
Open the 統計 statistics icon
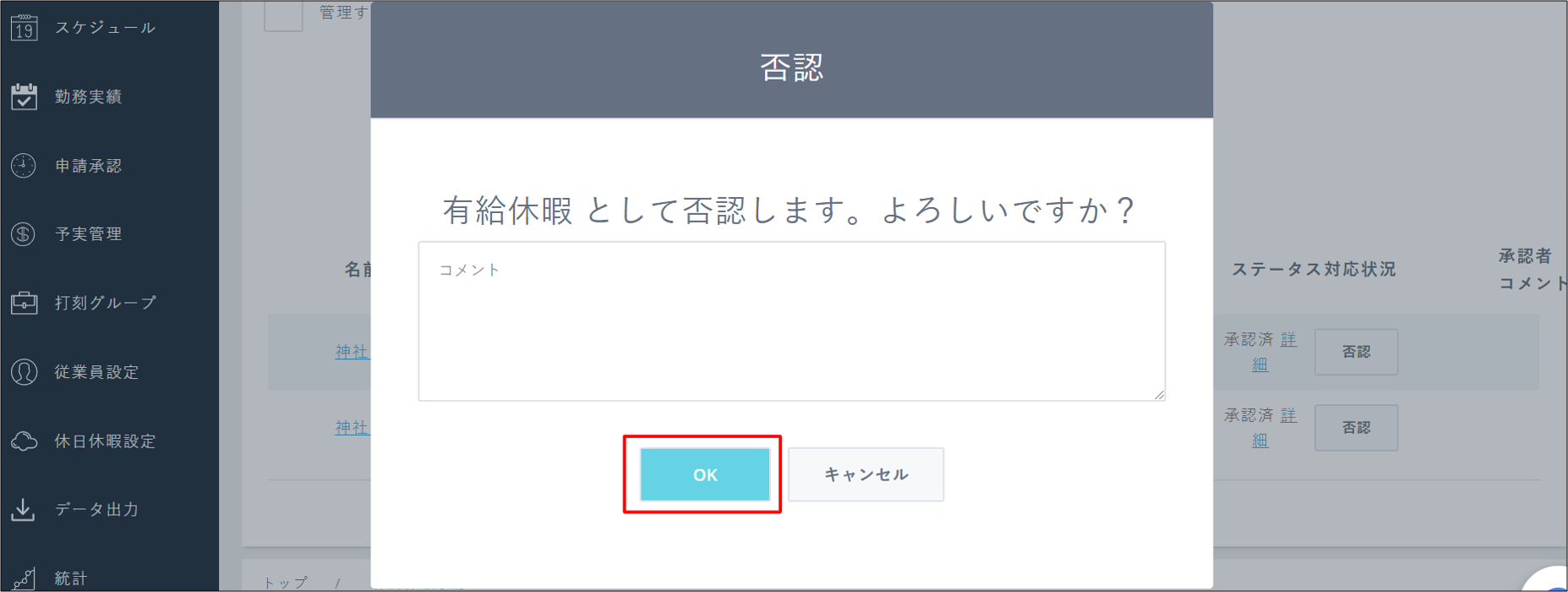(x=25, y=577)
